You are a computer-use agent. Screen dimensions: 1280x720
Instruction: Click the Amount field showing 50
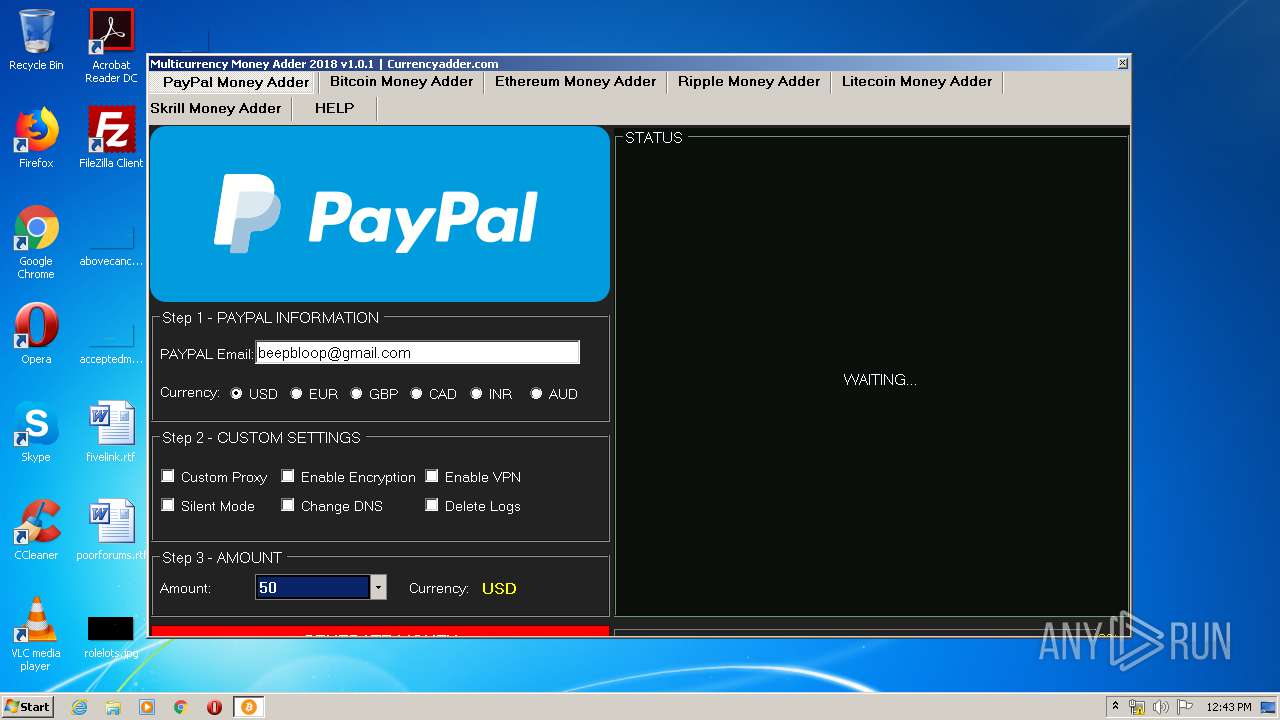313,588
